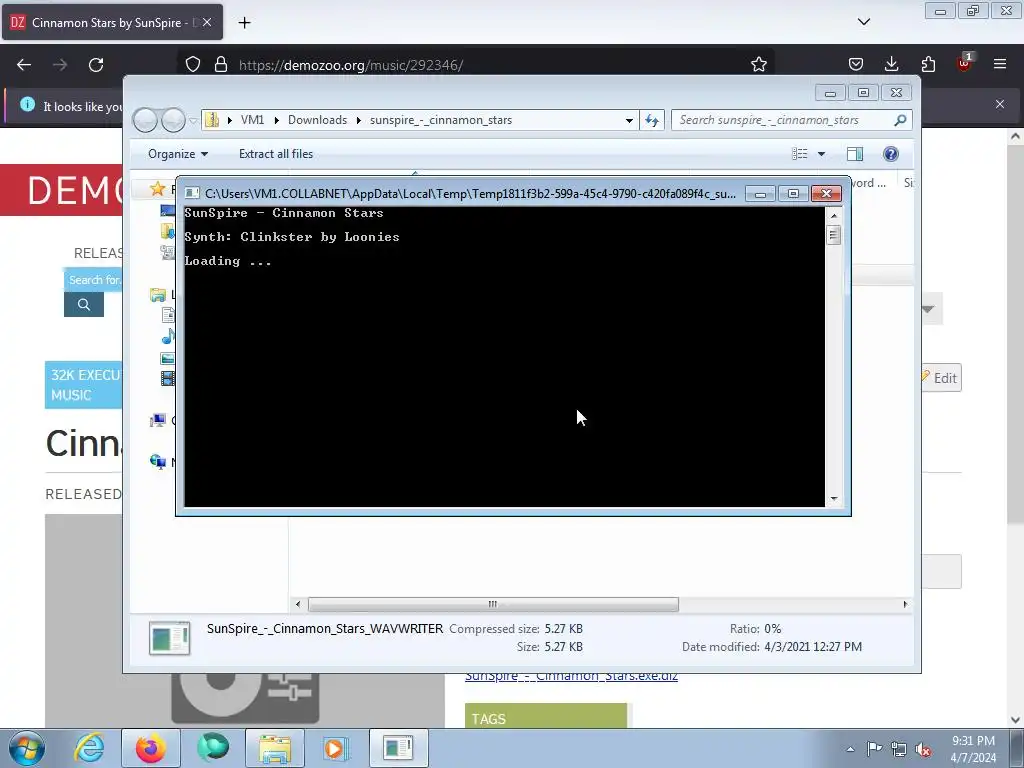Click Extract all files

point(276,154)
